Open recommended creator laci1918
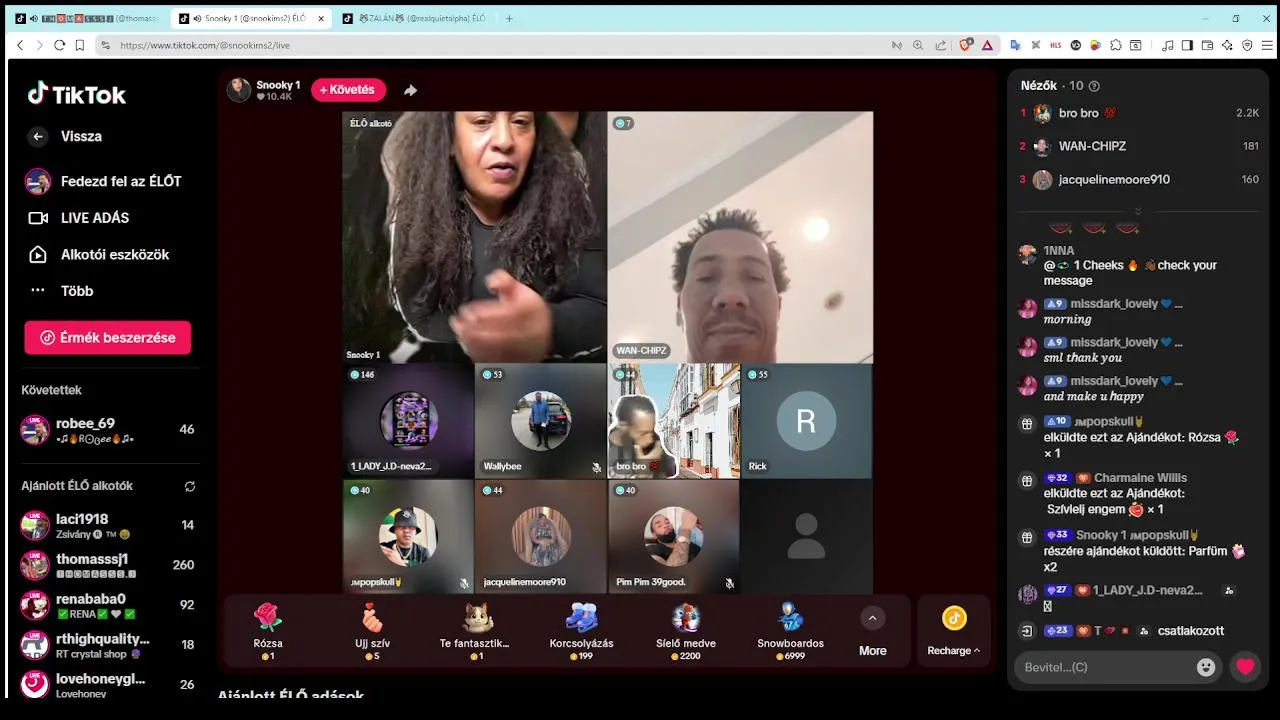 [108, 525]
